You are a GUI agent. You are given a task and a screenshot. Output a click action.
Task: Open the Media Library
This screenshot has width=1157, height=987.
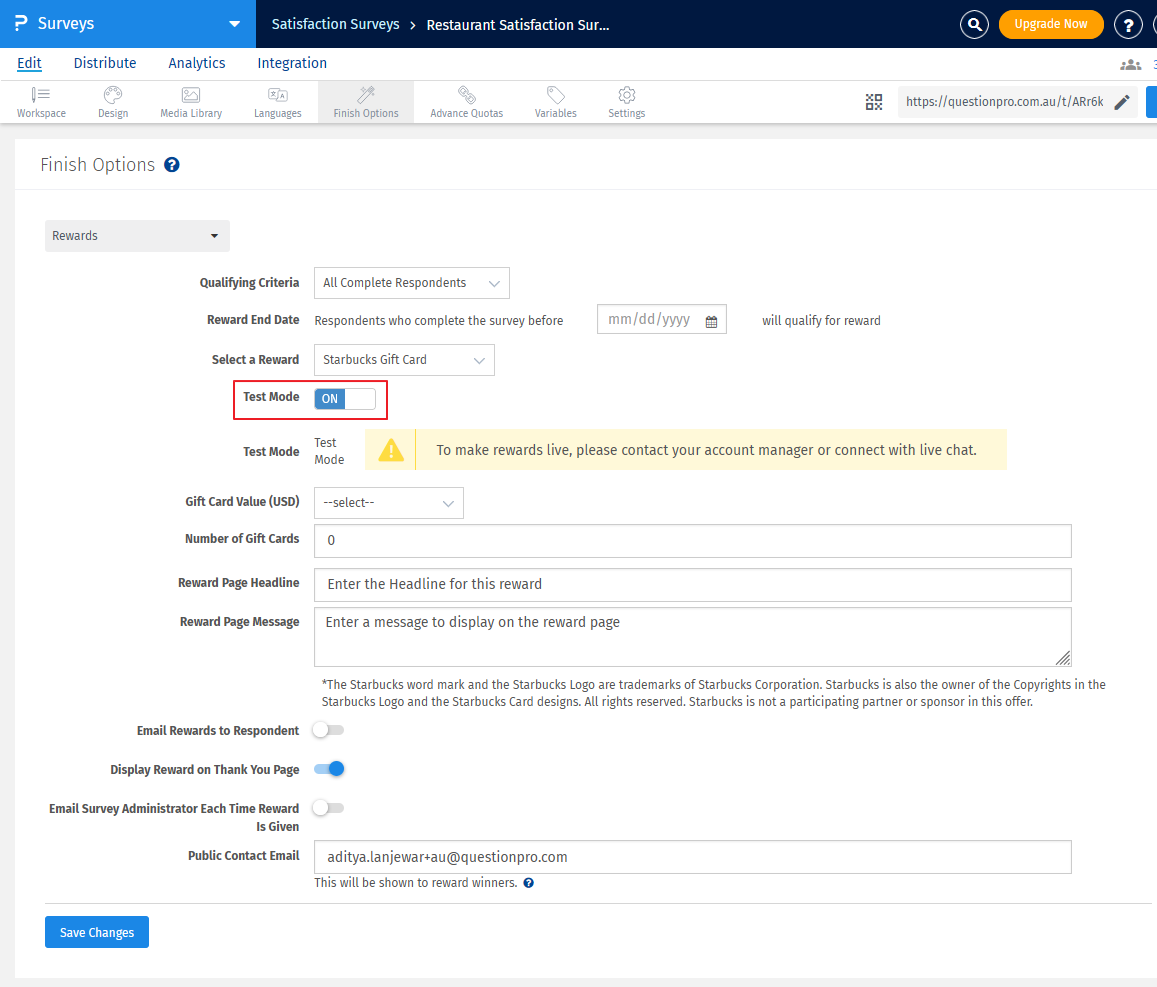(190, 101)
